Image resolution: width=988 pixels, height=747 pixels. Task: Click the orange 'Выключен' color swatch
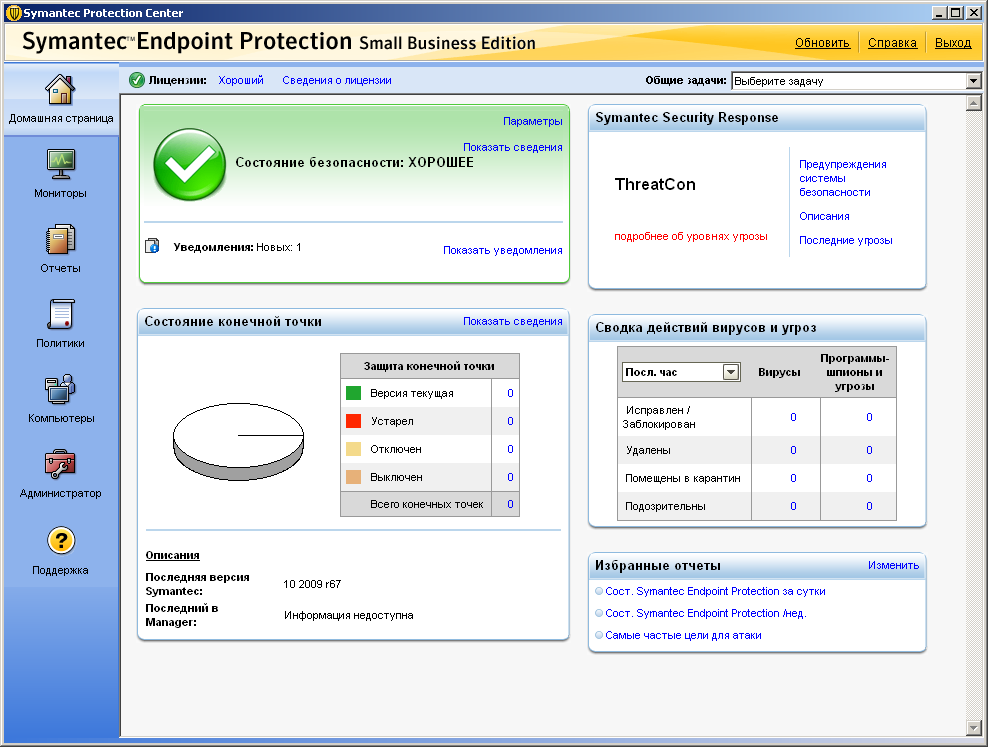353,477
